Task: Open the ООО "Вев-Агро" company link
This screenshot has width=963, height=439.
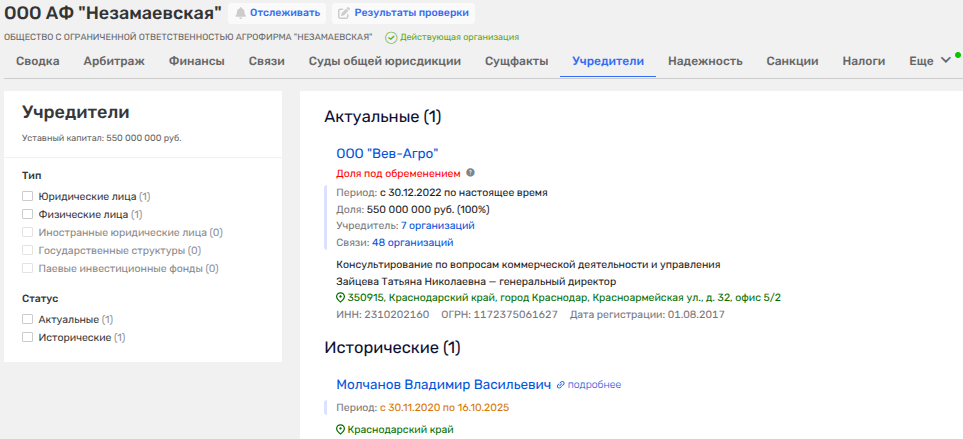Action: pyautogui.click(x=388, y=153)
